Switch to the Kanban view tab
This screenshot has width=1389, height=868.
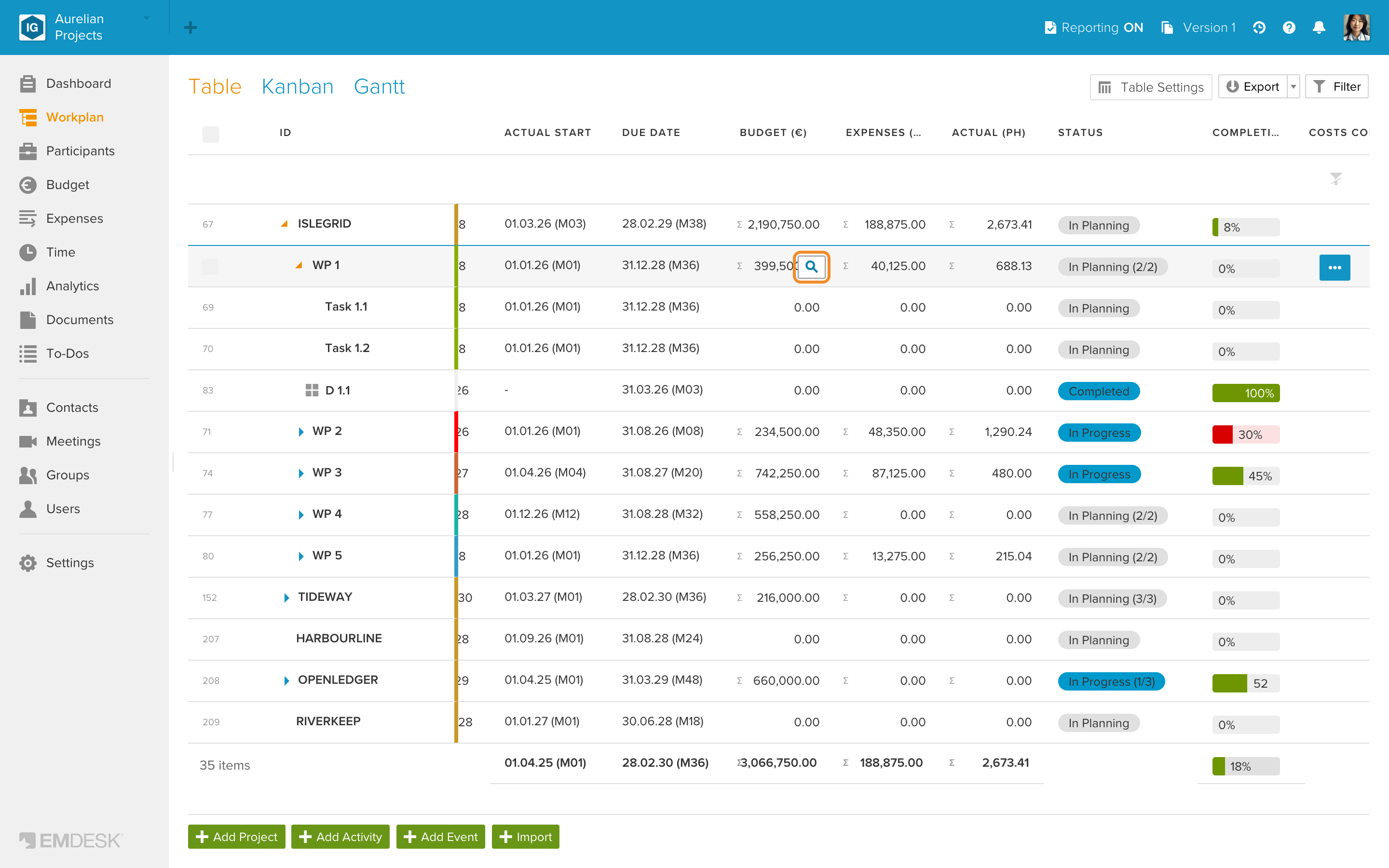pyautogui.click(x=297, y=87)
